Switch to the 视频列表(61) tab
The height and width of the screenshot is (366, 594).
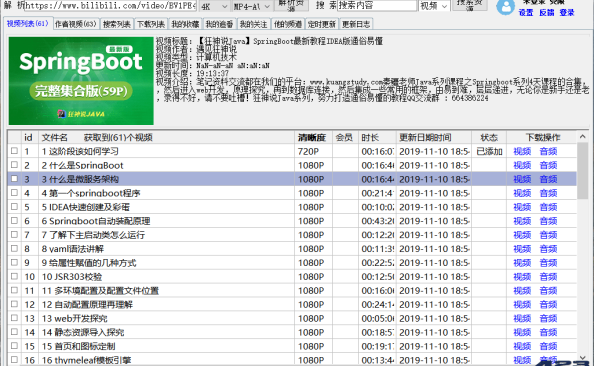(28, 23)
